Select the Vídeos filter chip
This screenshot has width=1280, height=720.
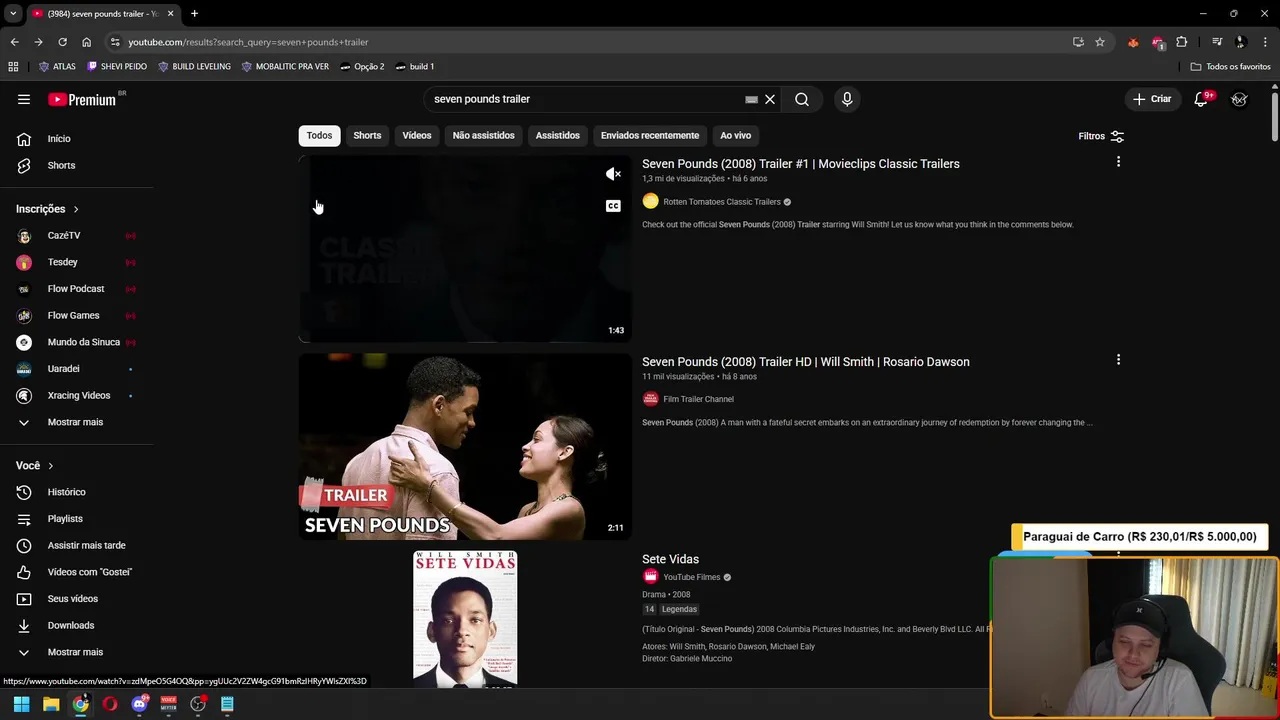coord(417,135)
